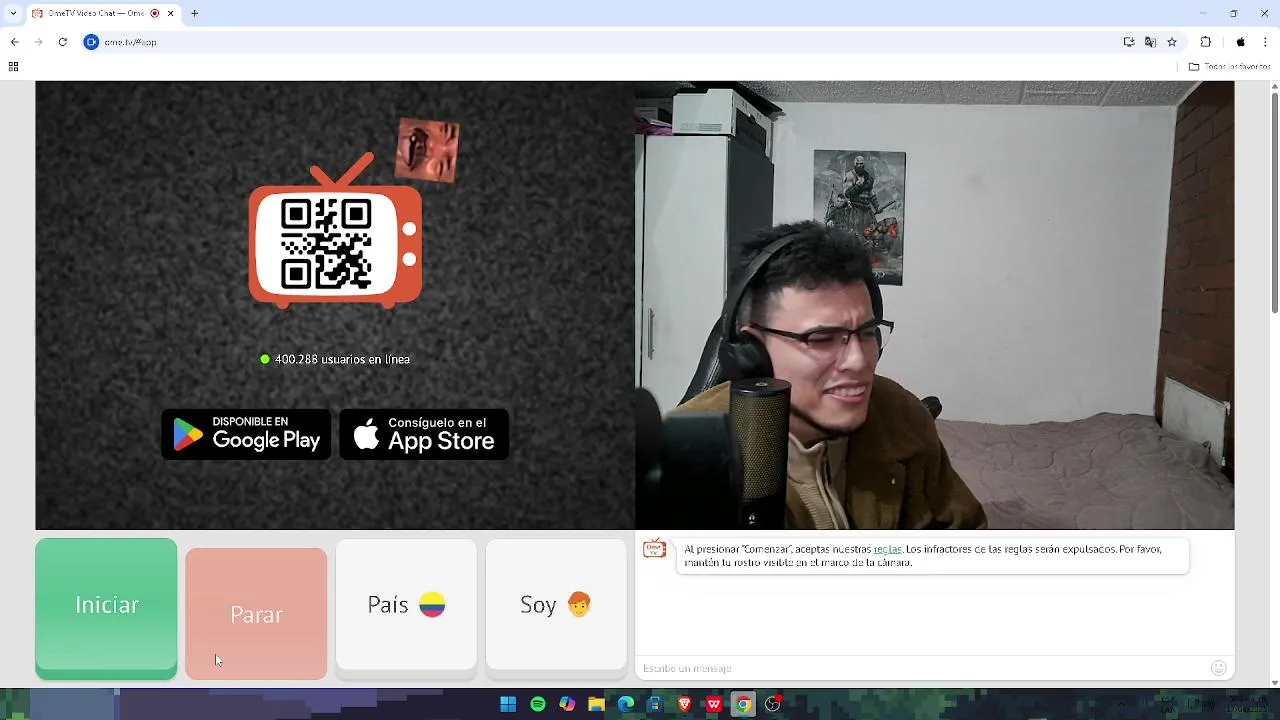The height and width of the screenshot is (720, 1280).
Task: Open the tab search dropdown arrow
Action: 13,13
